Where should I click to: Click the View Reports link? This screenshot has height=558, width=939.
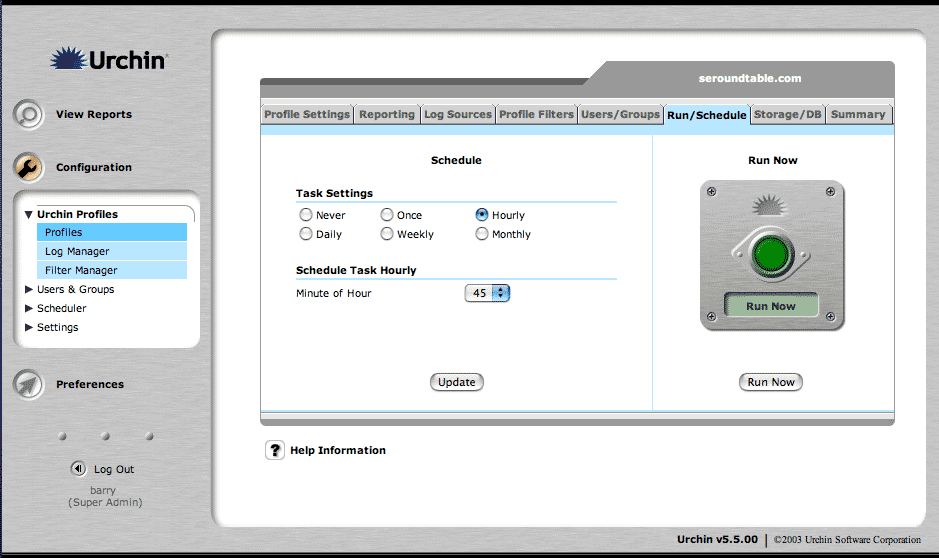(94, 114)
